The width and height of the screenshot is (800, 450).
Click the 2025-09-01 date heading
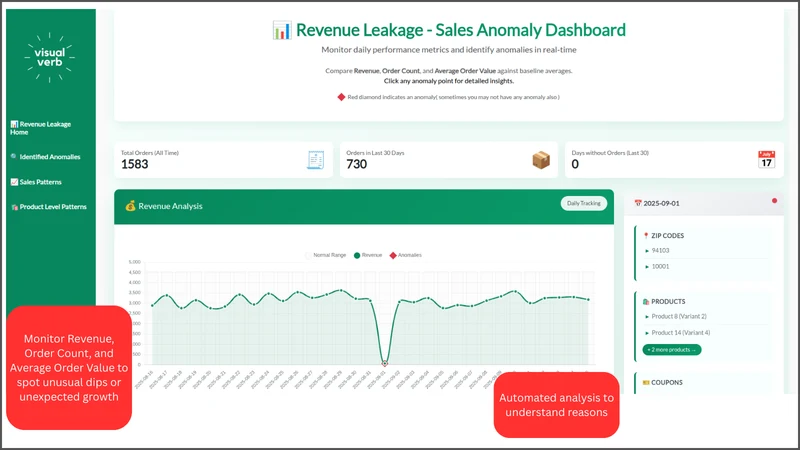coord(661,203)
